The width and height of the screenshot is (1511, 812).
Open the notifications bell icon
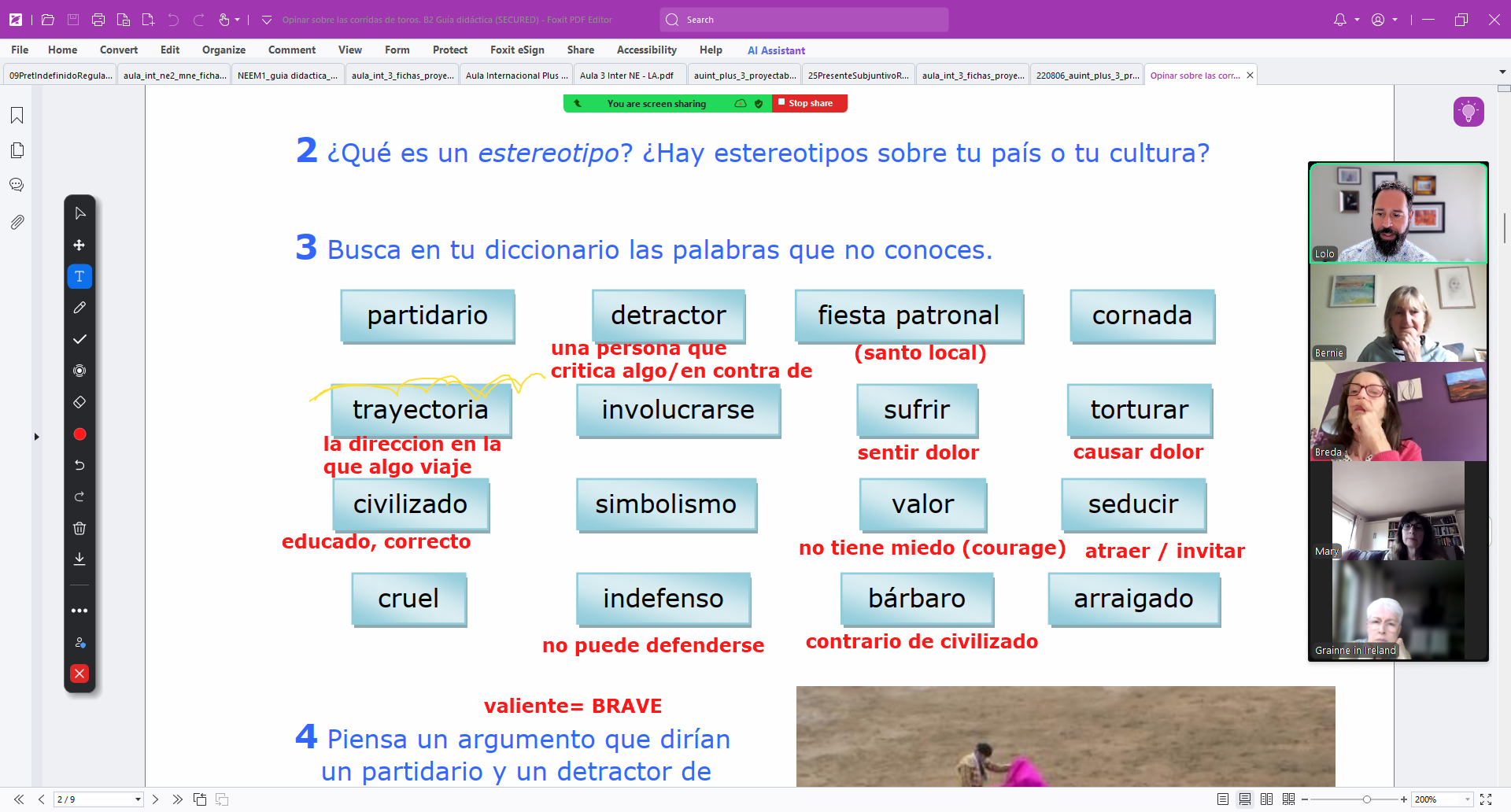[x=1340, y=20]
